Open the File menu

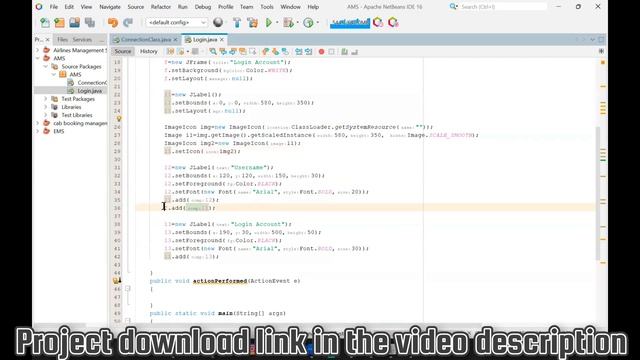coord(53,7)
